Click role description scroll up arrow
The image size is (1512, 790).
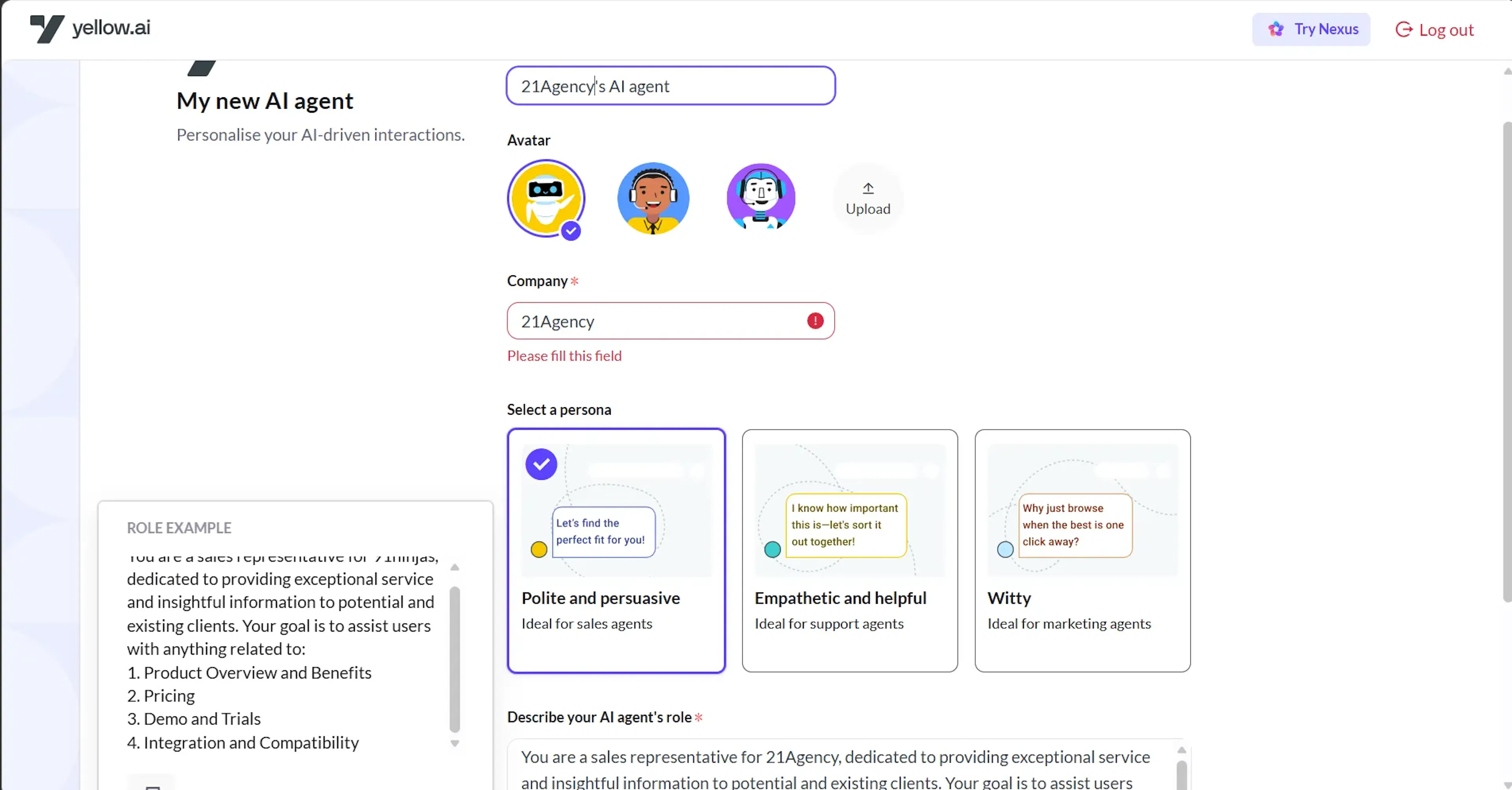(x=1181, y=750)
